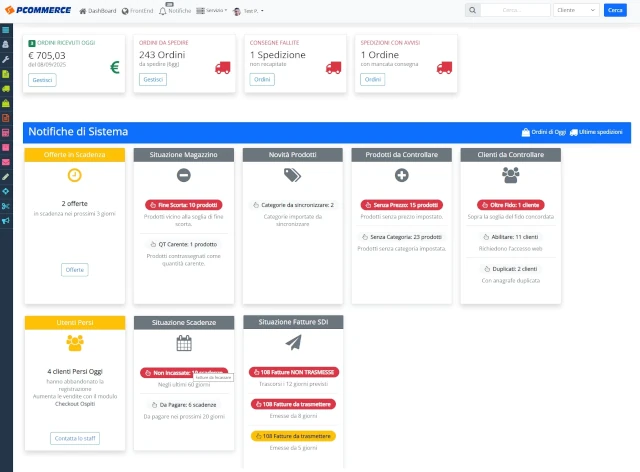The width and height of the screenshot is (640, 472).
Task: Click Categorie da sincronizzare: 2
Action: pos(293,205)
